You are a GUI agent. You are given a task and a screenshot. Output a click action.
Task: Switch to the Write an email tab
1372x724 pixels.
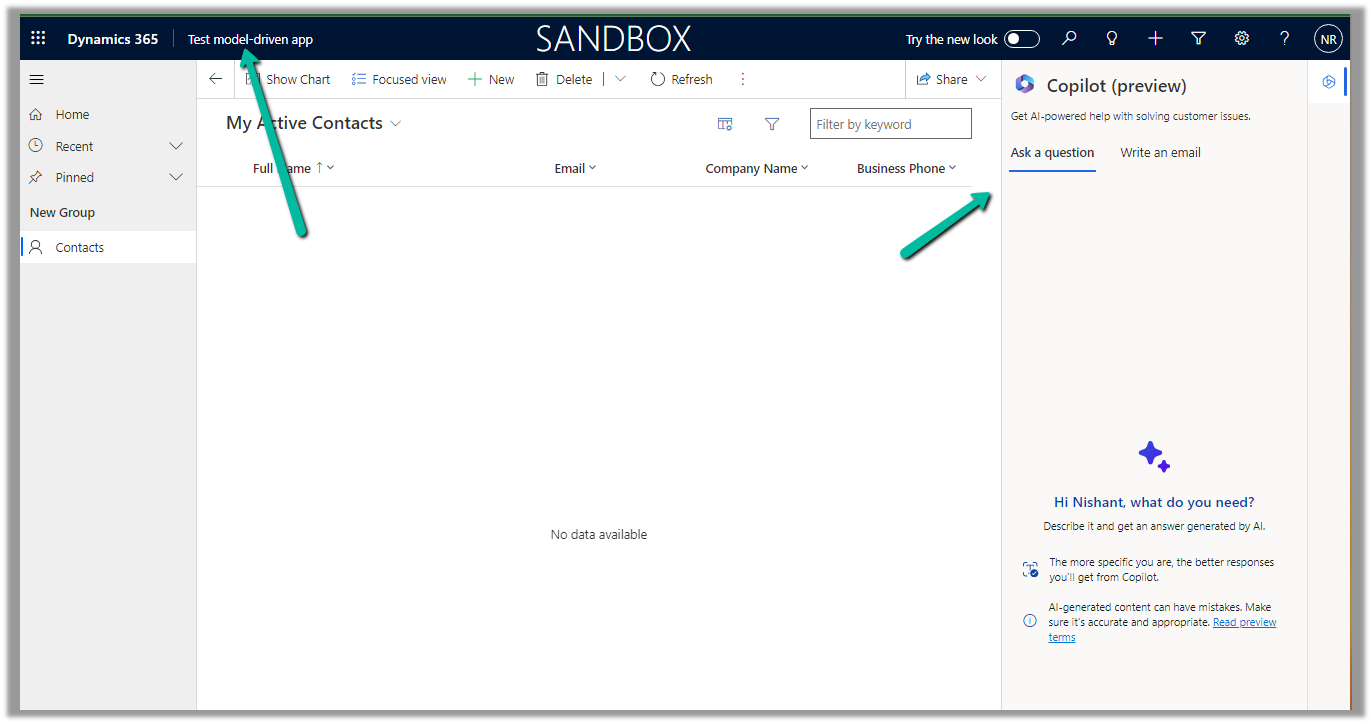click(x=1160, y=153)
